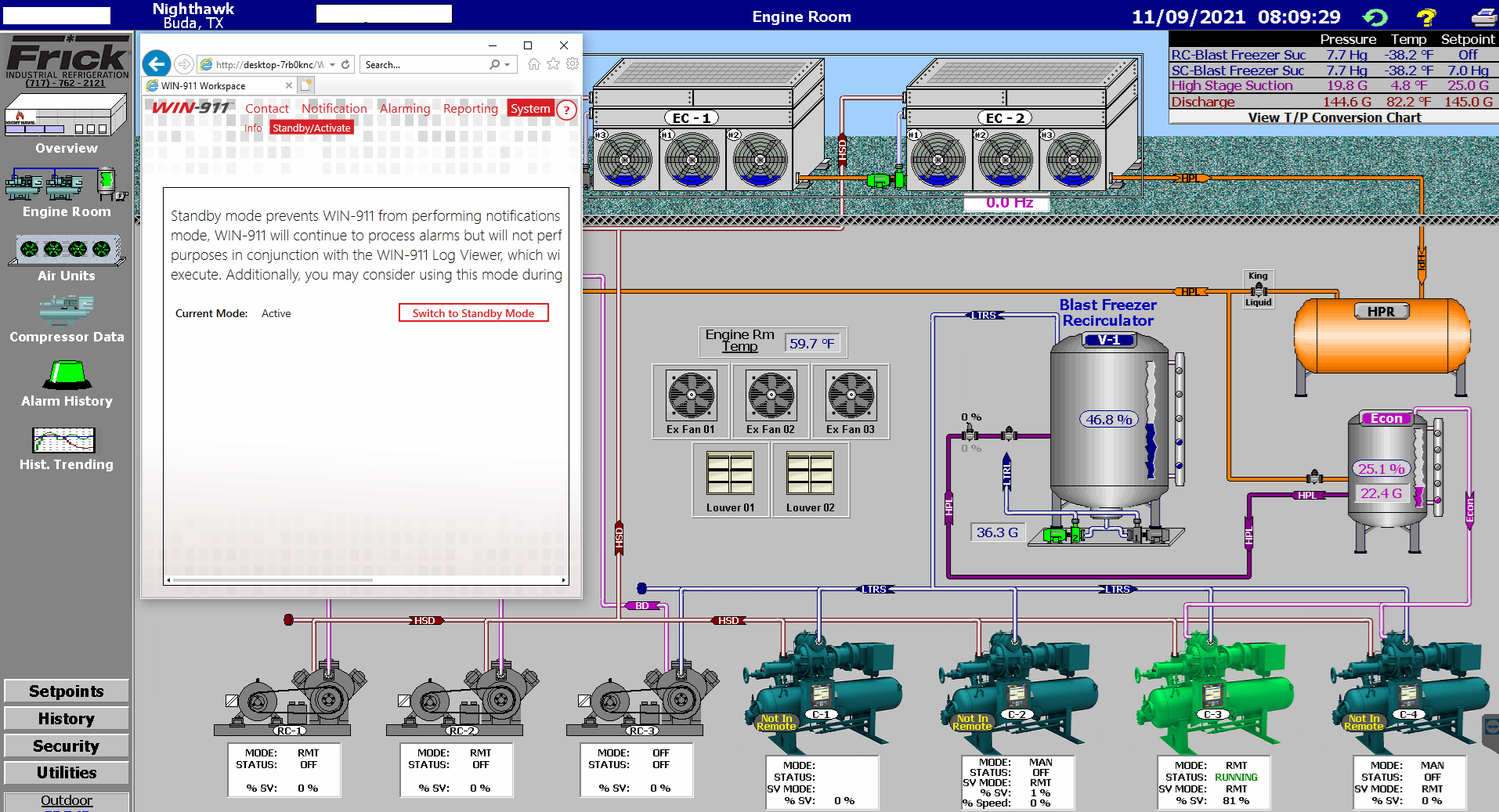Open View T/P Conversion Chart
The width and height of the screenshot is (1499, 812).
tap(1334, 117)
